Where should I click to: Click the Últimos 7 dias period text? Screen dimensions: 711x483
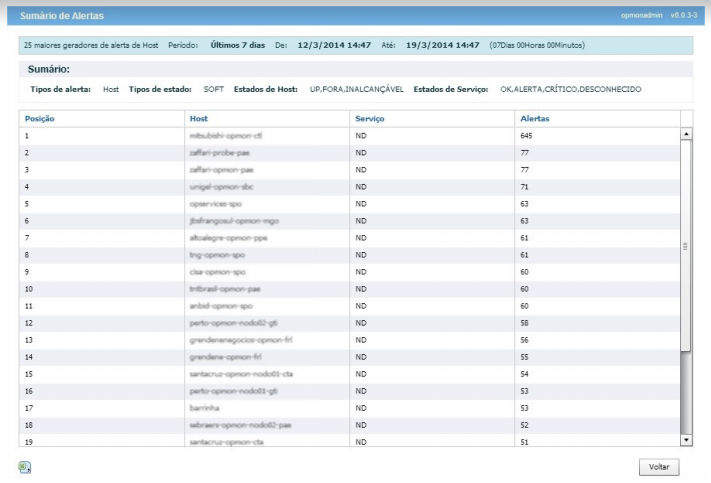[x=238, y=45]
